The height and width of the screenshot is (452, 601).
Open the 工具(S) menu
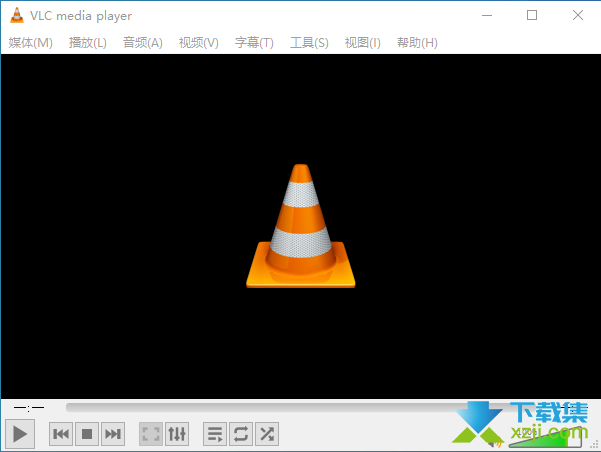(309, 43)
